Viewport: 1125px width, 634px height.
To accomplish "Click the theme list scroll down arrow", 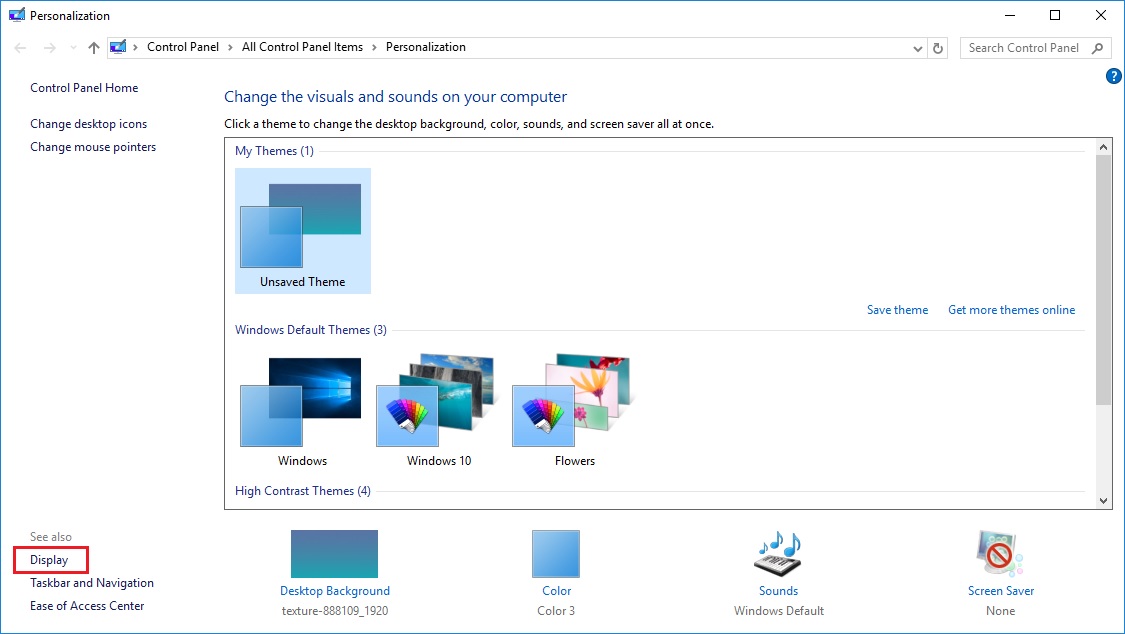I will pyautogui.click(x=1103, y=501).
